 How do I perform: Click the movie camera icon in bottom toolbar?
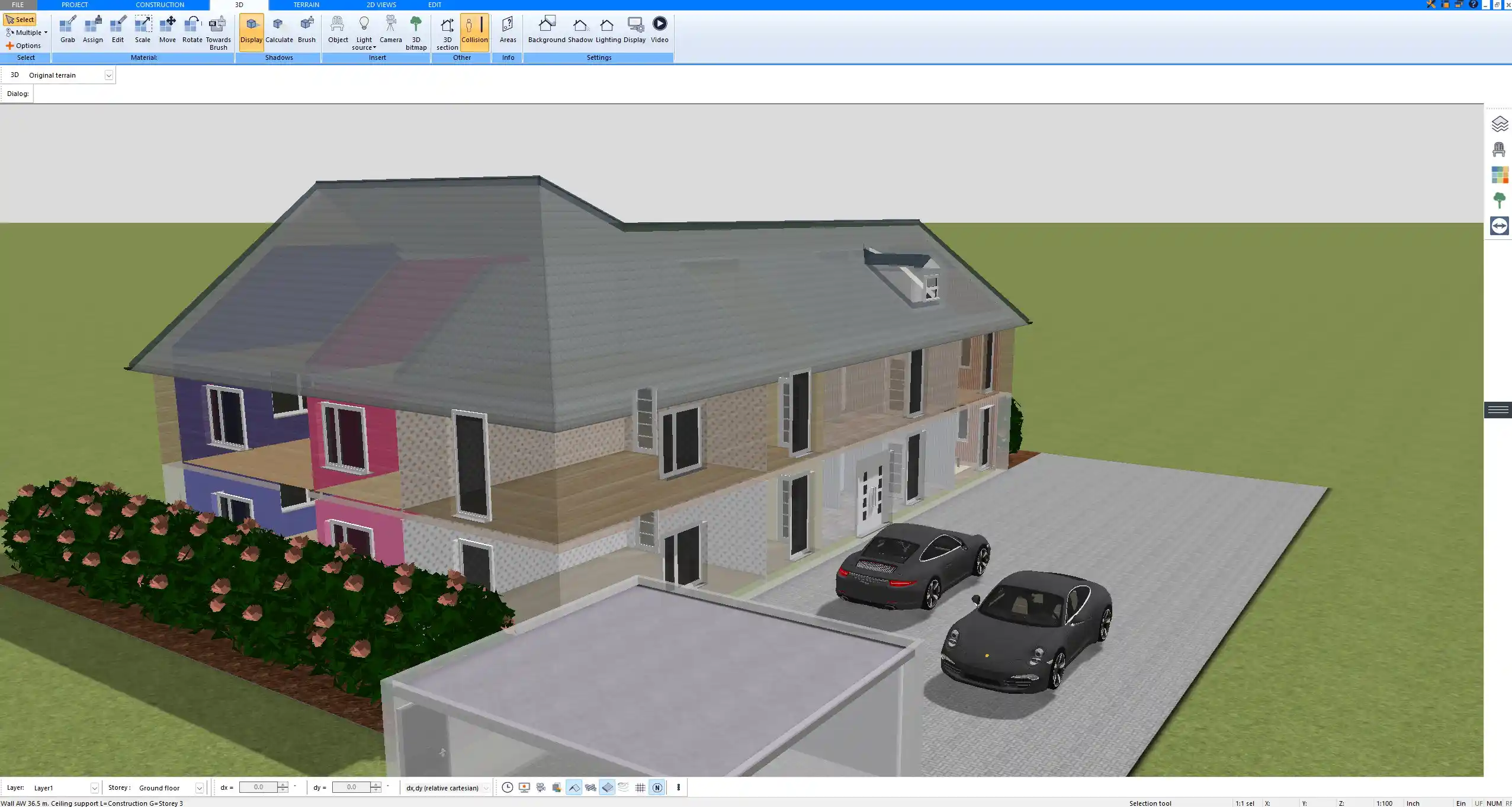541,787
